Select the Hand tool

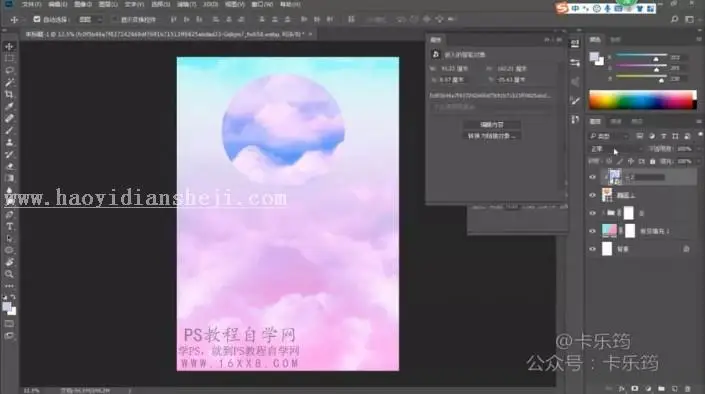tap(9, 262)
